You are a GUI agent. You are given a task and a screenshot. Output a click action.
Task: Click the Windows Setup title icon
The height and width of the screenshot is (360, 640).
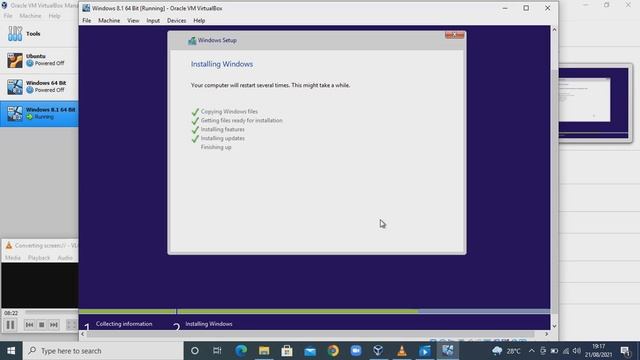coord(192,40)
